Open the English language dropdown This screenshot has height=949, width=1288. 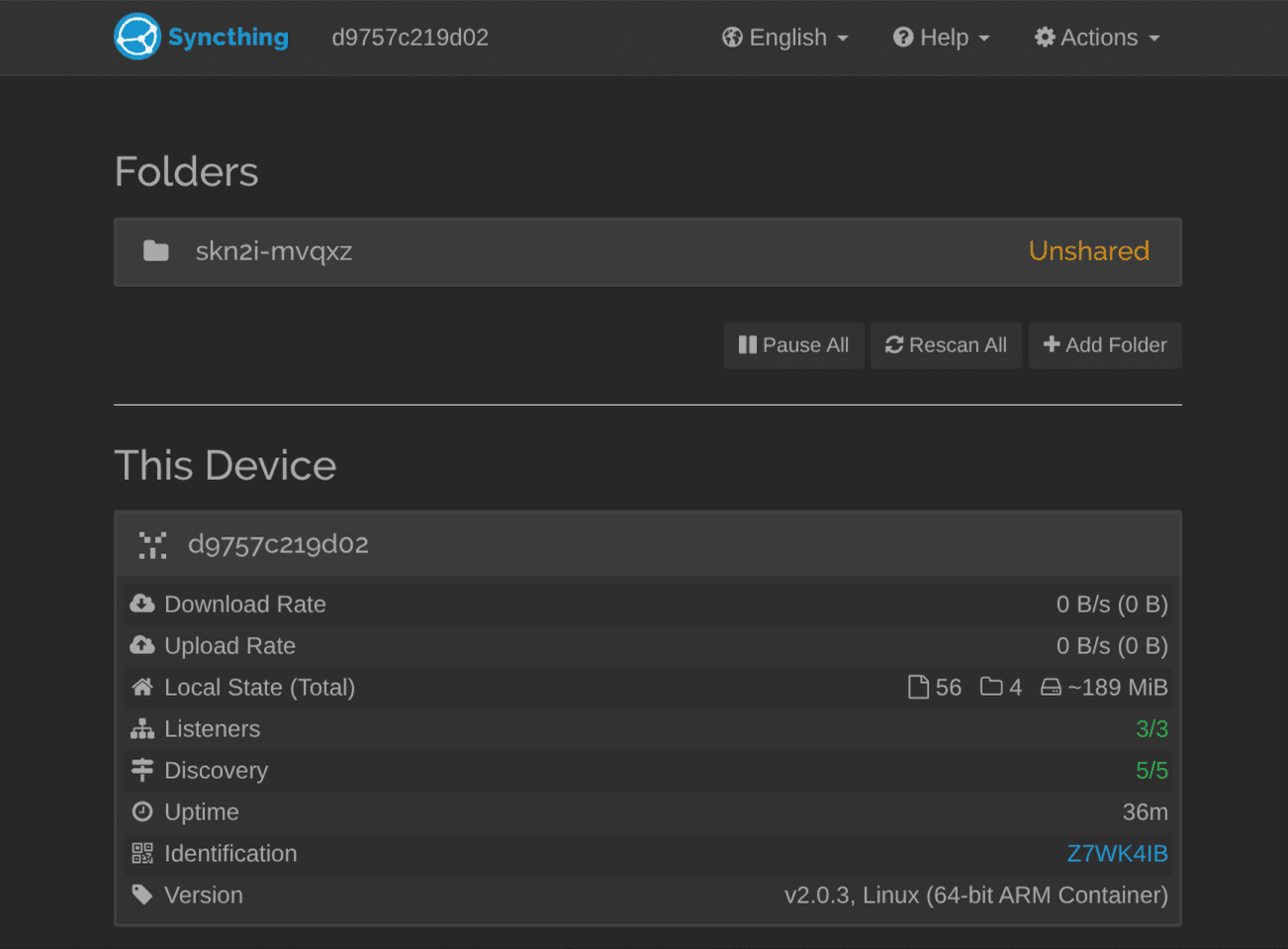click(x=785, y=38)
